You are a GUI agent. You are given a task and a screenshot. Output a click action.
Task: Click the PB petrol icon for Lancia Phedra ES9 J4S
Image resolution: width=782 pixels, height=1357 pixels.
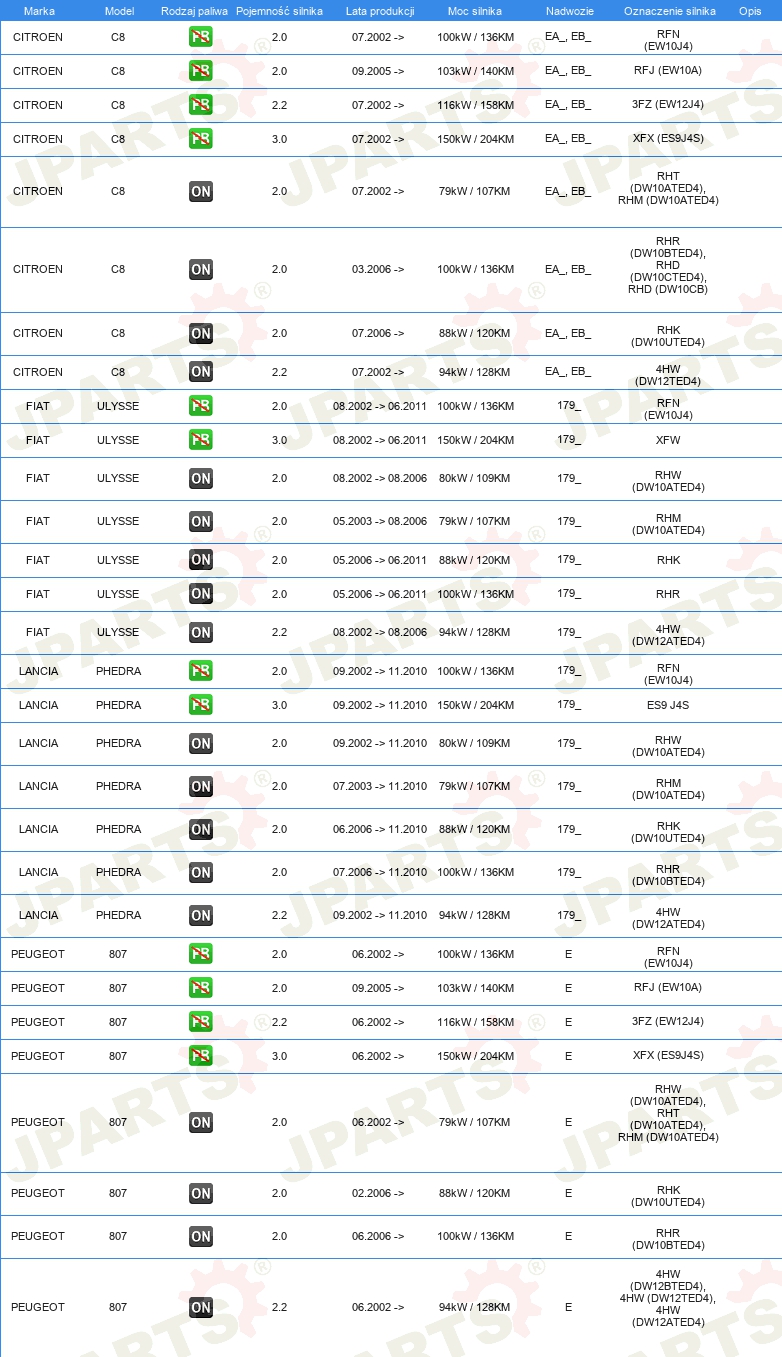[x=201, y=705]
